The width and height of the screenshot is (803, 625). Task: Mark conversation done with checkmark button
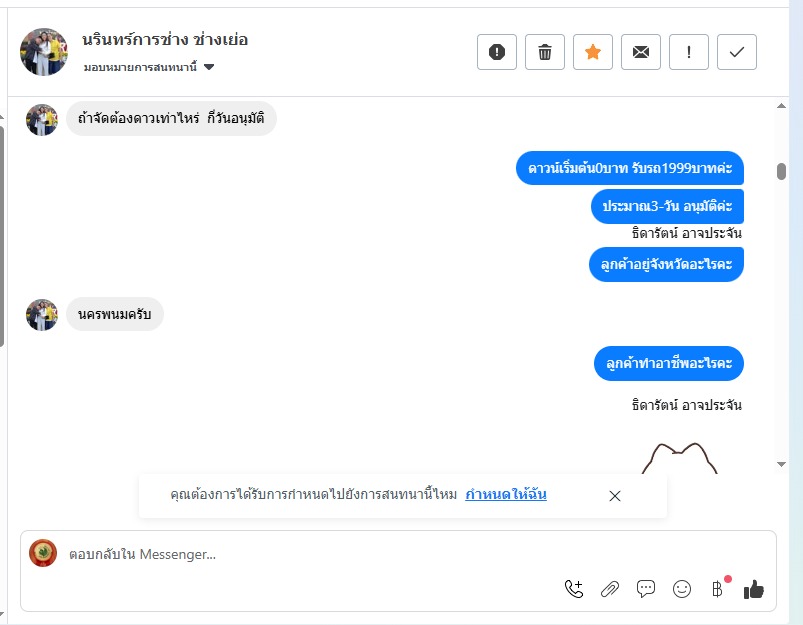tap(737, 52)
